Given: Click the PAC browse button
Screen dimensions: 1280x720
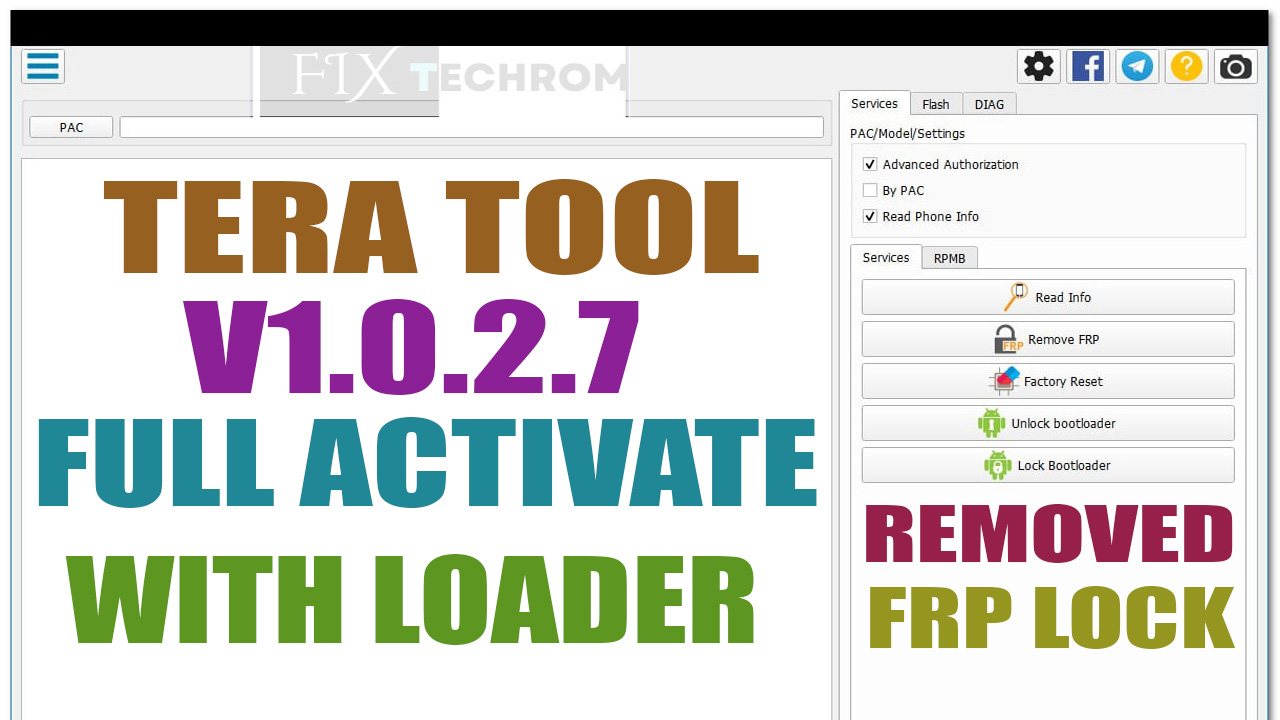Looking at the screenshot, I should (71, 127).
